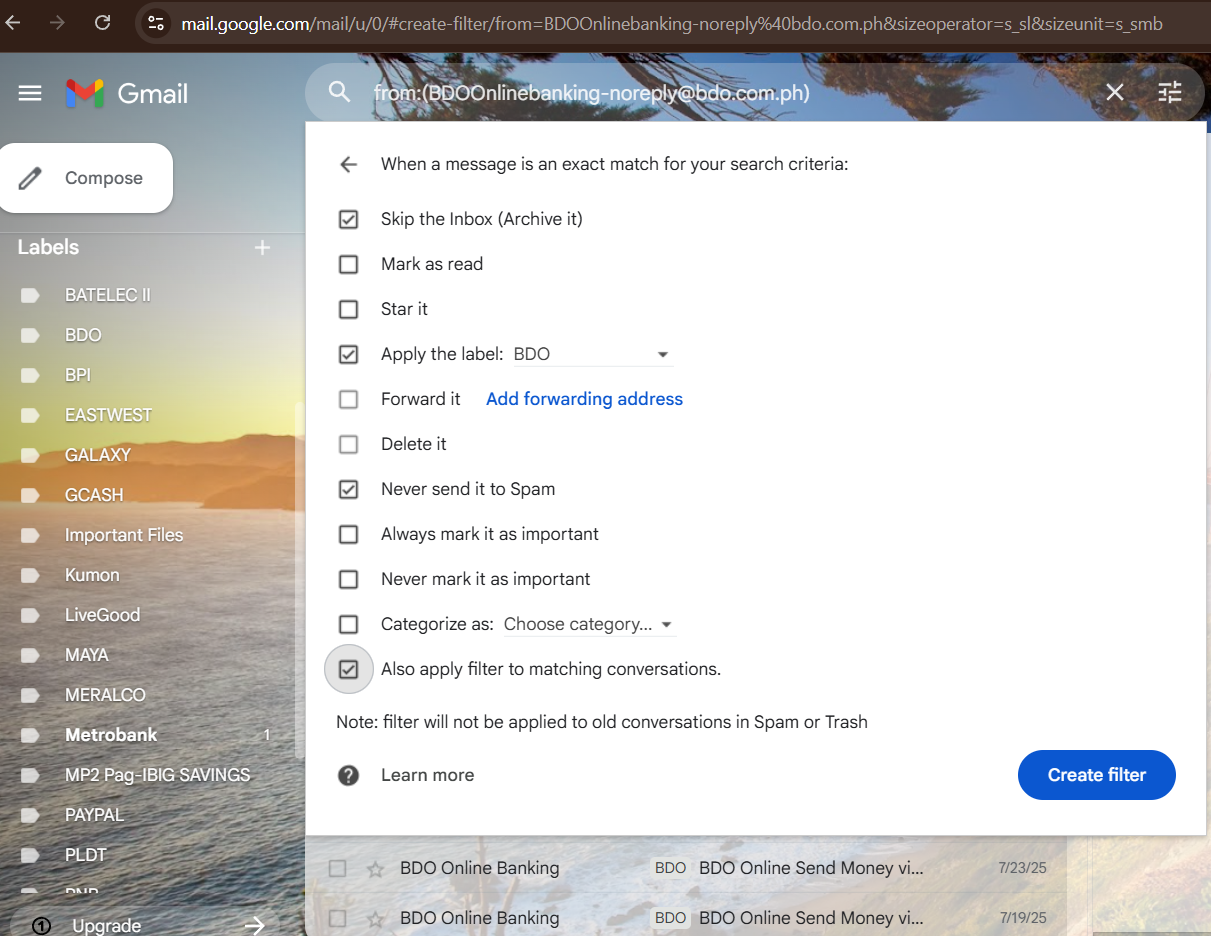Viewport: 1211px width, 936px height.
Task: Check Always mark it as important
Action: (x=348, y=534)
